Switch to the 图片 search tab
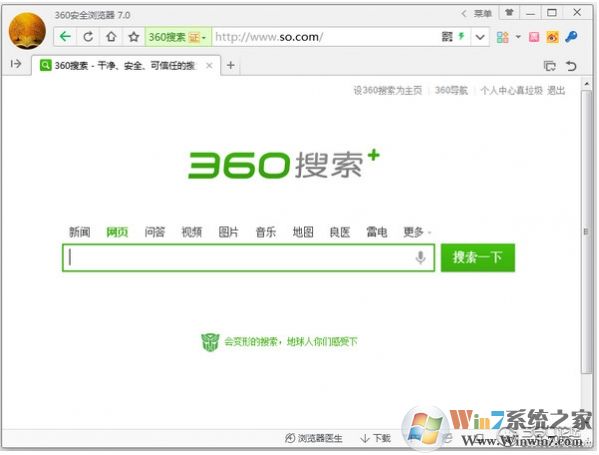 (x=228, y=232)
